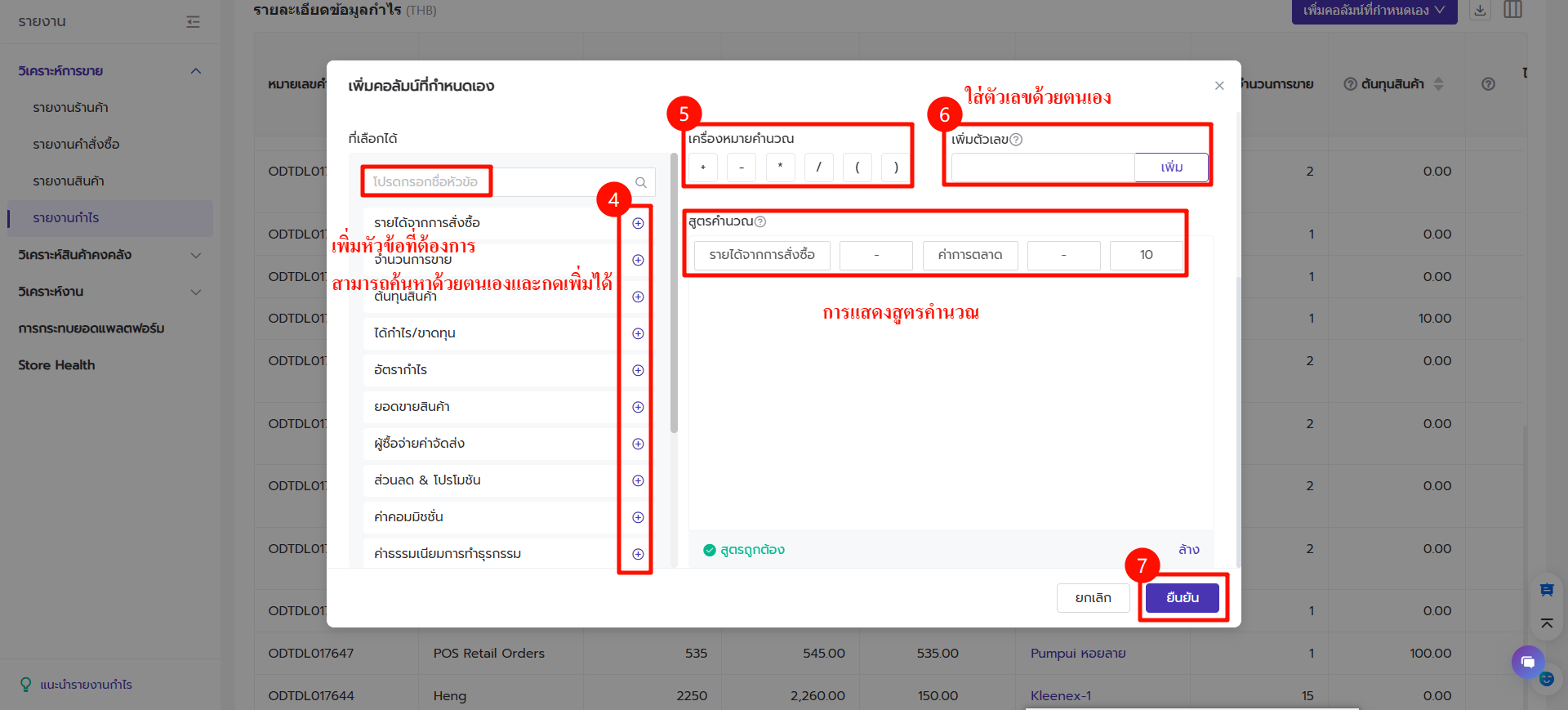Add รายได้จากการสั่งซื้อ field with plus icon

pyautogui.click(x=638, y=223)
